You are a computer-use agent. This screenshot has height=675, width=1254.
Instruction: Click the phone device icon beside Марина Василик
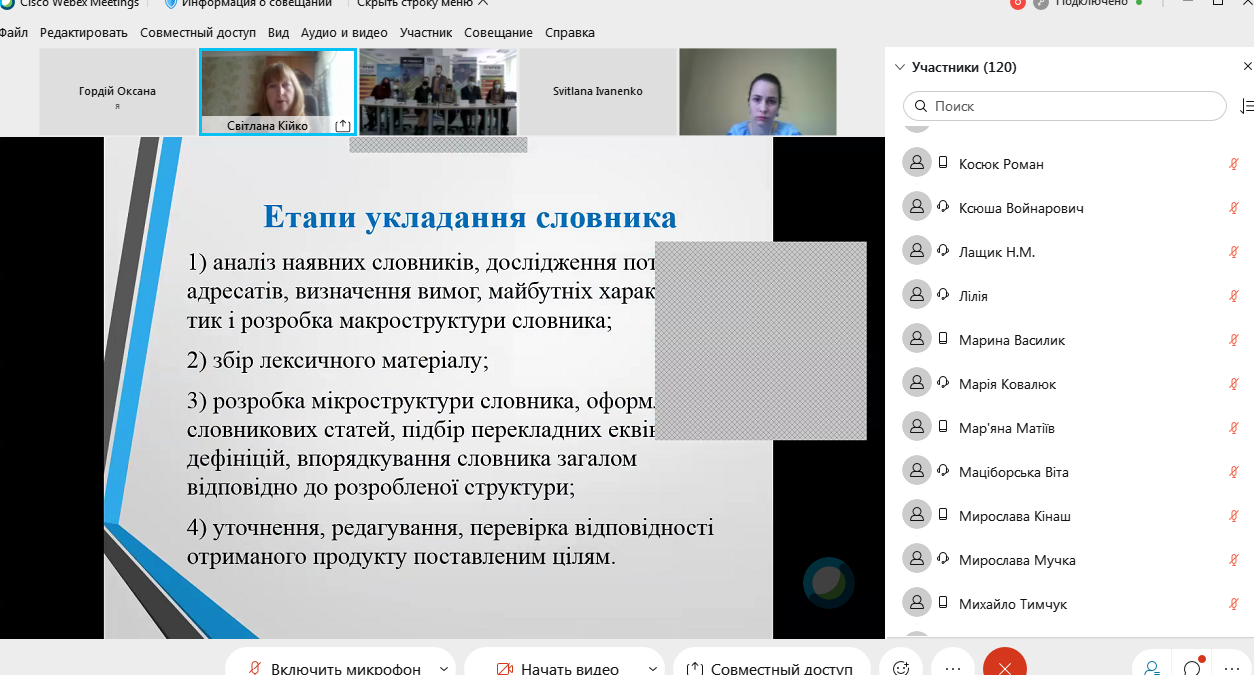click(941, 338)
